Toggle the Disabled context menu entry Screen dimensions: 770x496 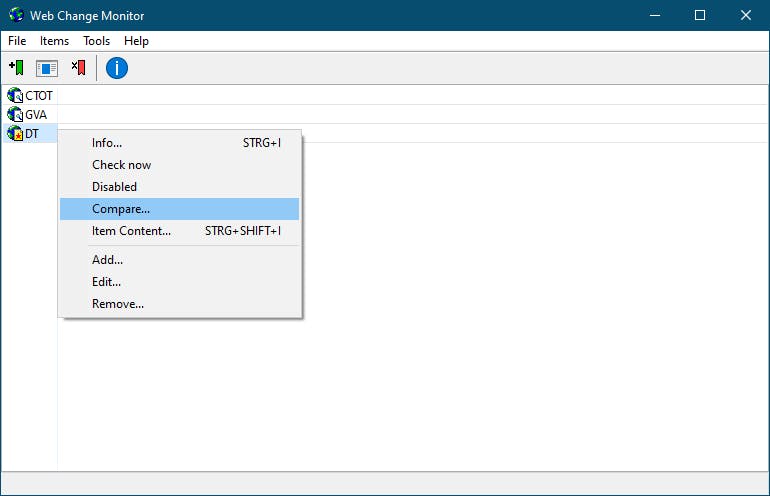tap(179, 187)
